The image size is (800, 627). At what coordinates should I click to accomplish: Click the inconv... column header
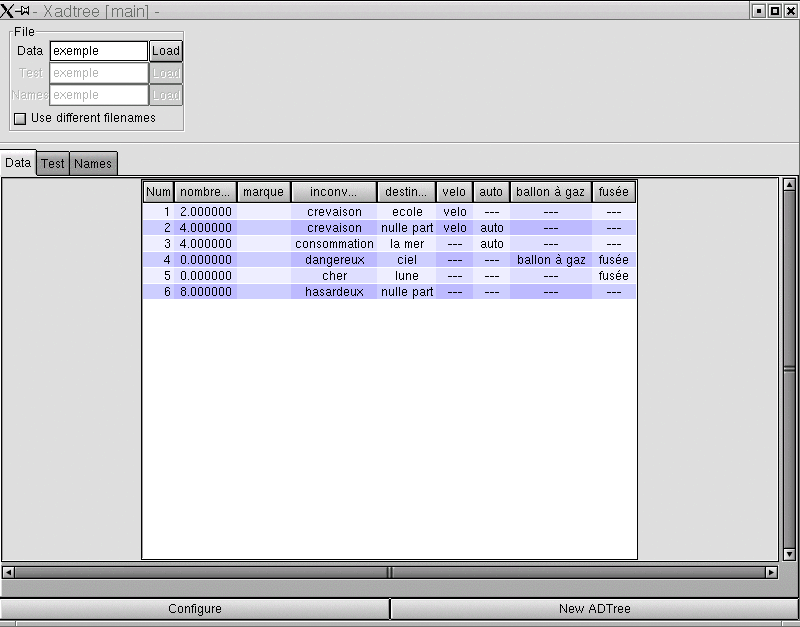[334, 192]
